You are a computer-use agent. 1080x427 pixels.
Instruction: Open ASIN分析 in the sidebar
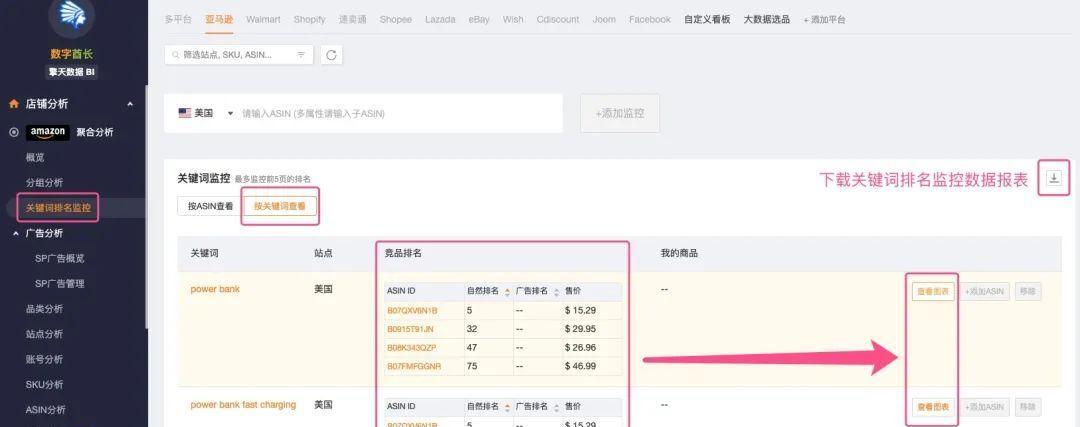[x=45, y=410]
